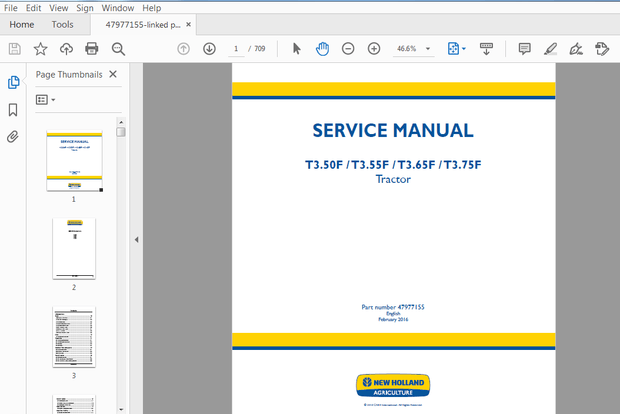Choose the arrow Selection tool
The width and height of the screenshot is (620, 414).
pyautogui.click(x=296, y=49)
